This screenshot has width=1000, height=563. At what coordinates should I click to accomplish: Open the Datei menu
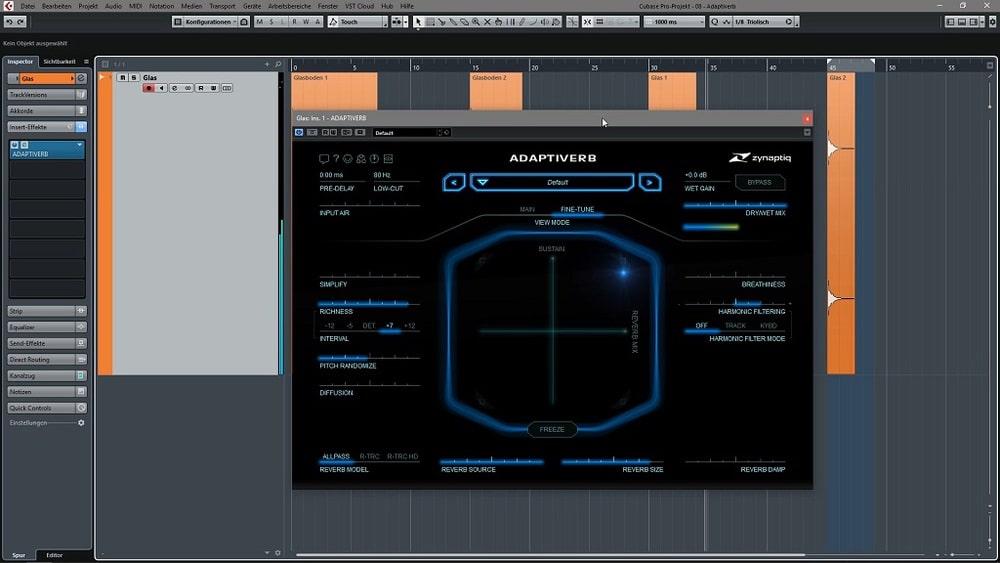point(27,6)
